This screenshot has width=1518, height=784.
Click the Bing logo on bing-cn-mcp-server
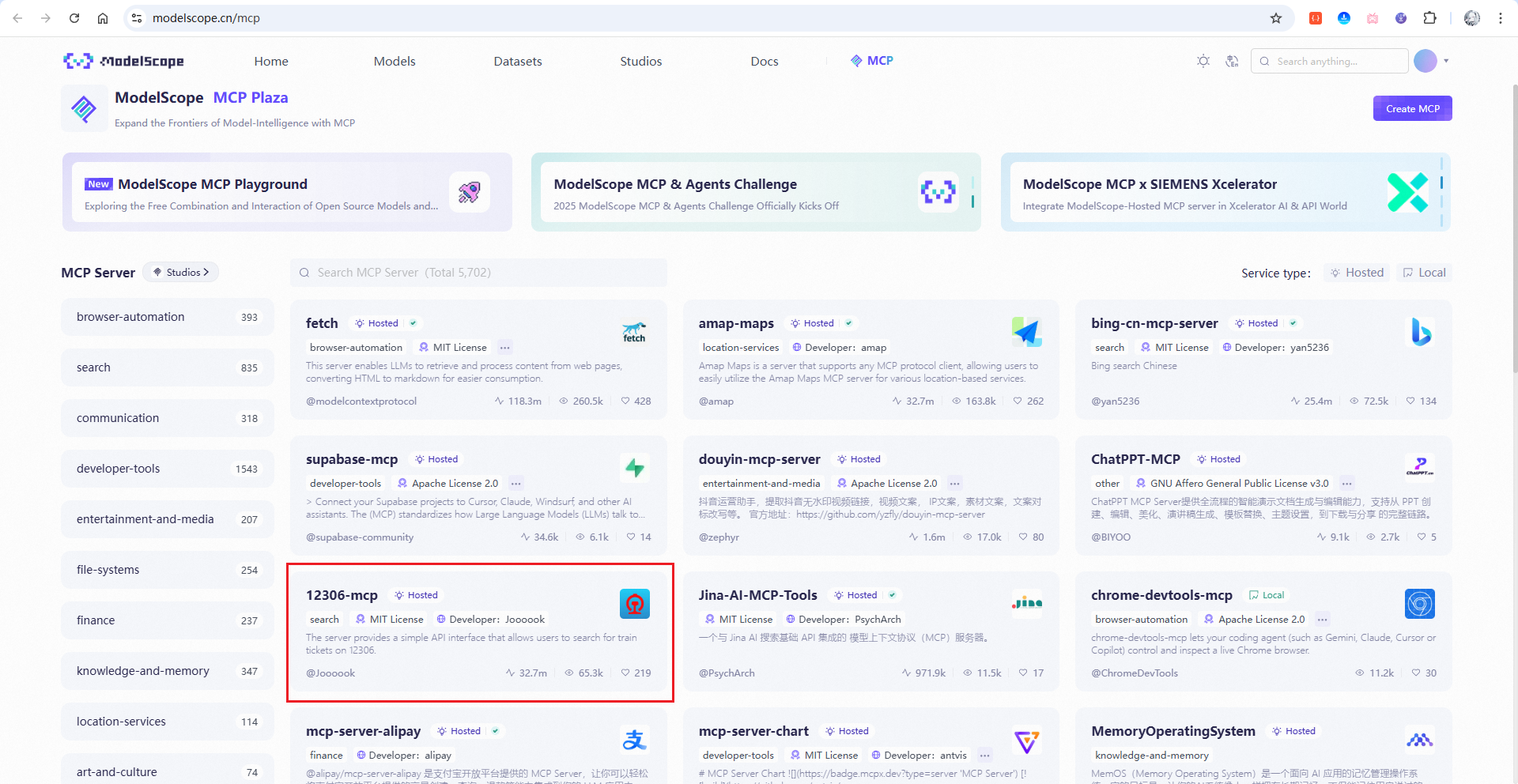tap(1420, 333)
